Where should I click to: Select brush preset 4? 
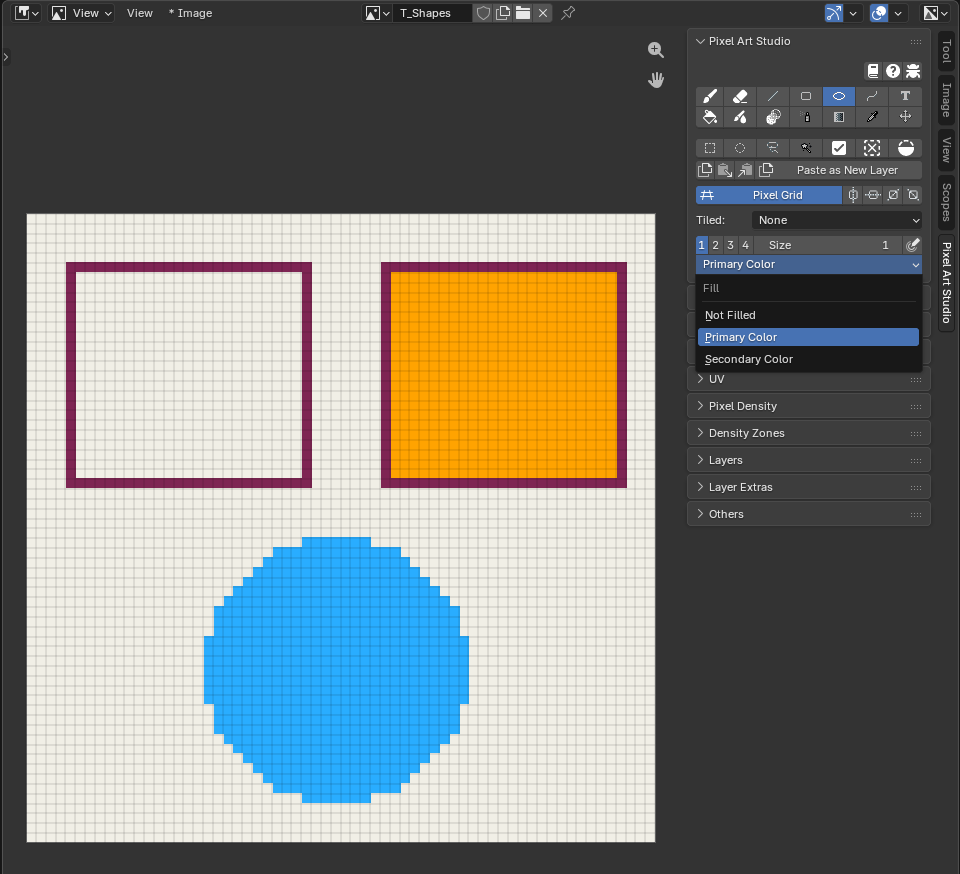(745, 245)
